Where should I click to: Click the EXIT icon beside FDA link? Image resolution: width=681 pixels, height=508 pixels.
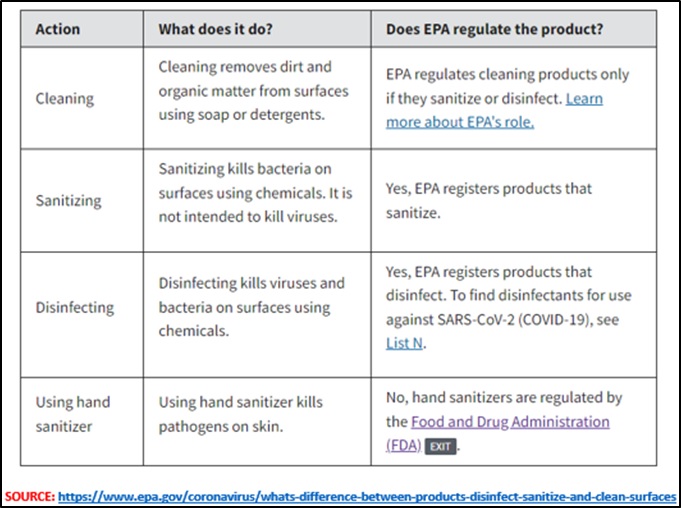pos(440,446)
